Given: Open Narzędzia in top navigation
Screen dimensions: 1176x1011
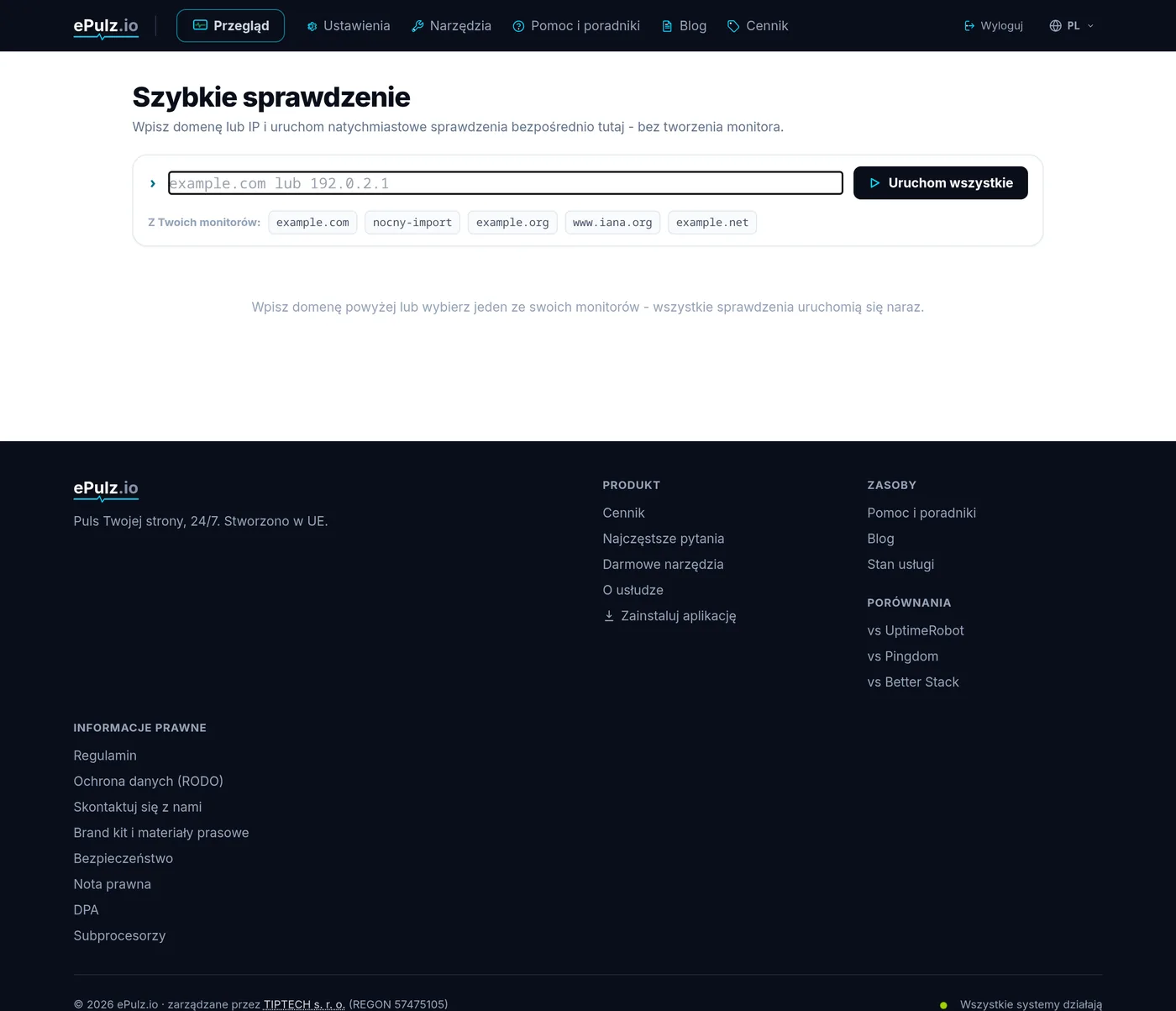Looking at the screenshot, I should 451,26.
